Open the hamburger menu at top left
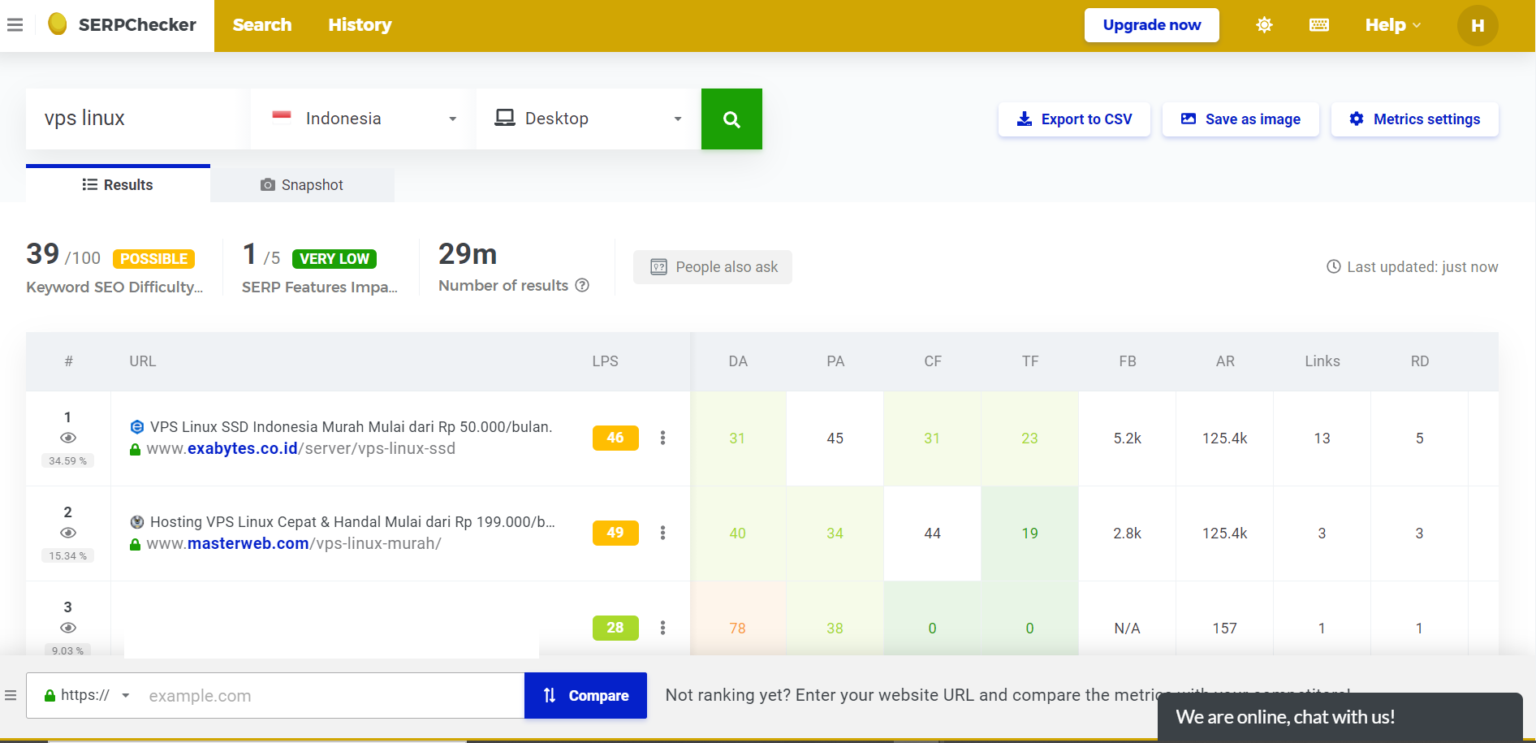This screenshot has width=1536, height=743. [15, 25]
